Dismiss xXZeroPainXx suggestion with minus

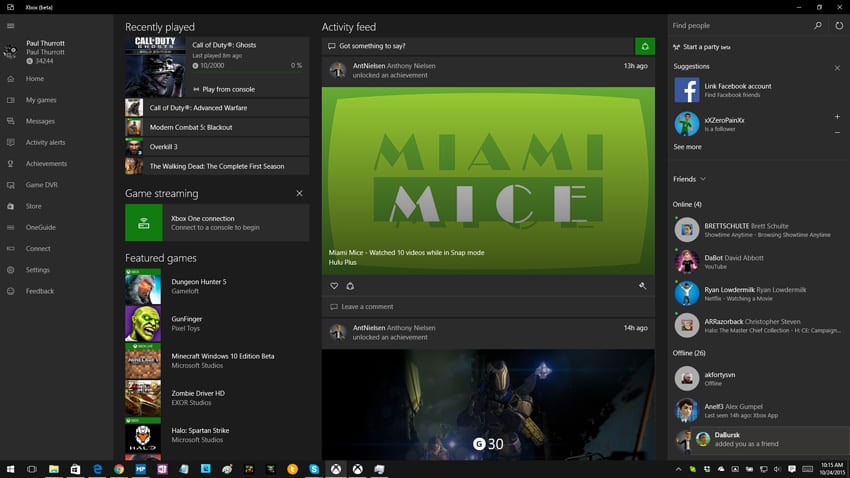point(837,132)
